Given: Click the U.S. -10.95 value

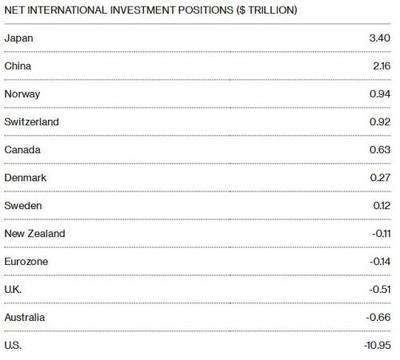Looking at the screenshot, I should click(x=377, y=345).
